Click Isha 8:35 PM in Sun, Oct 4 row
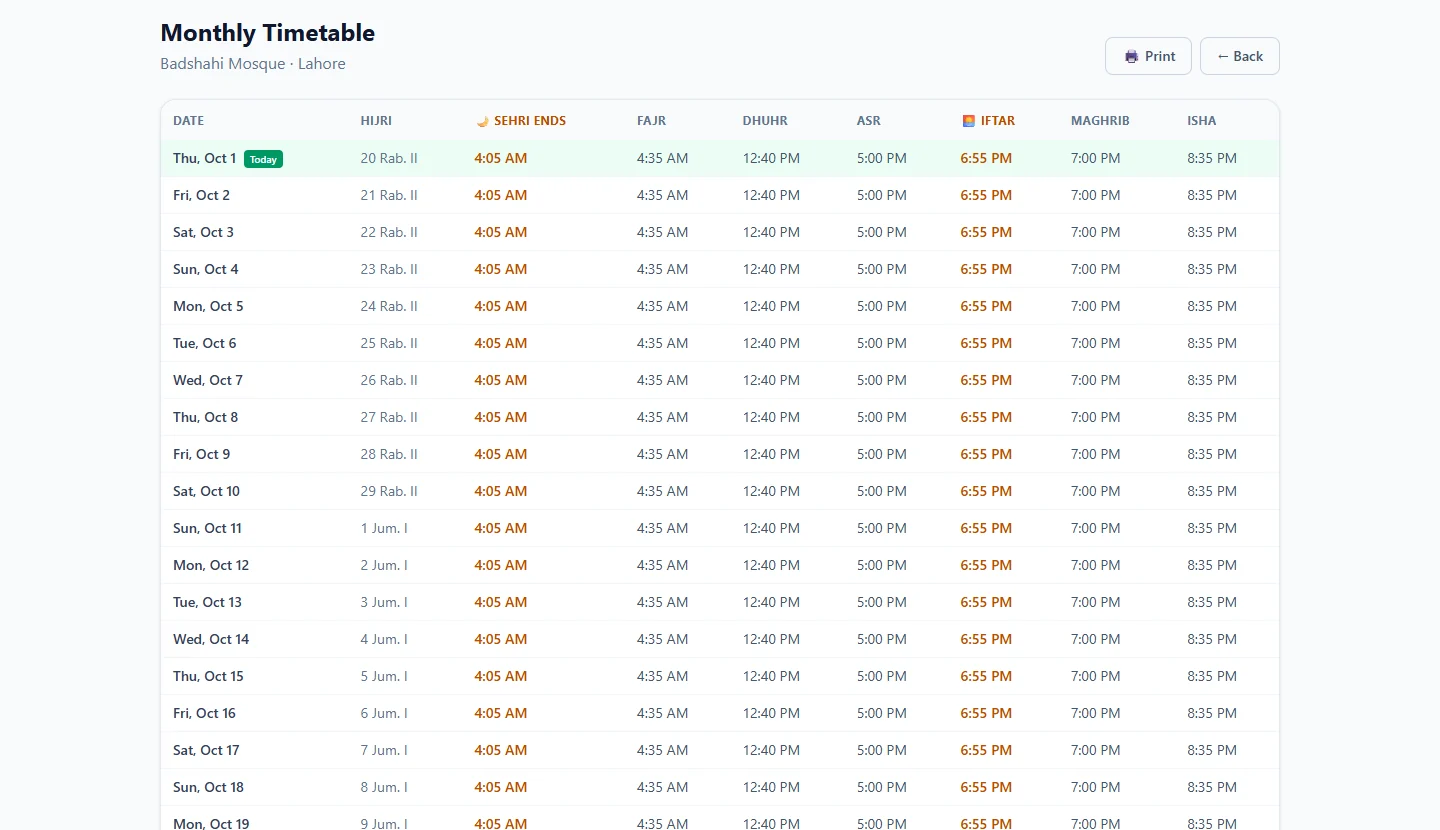Viewport: 1440px width, 830px height. point(1212,269)
